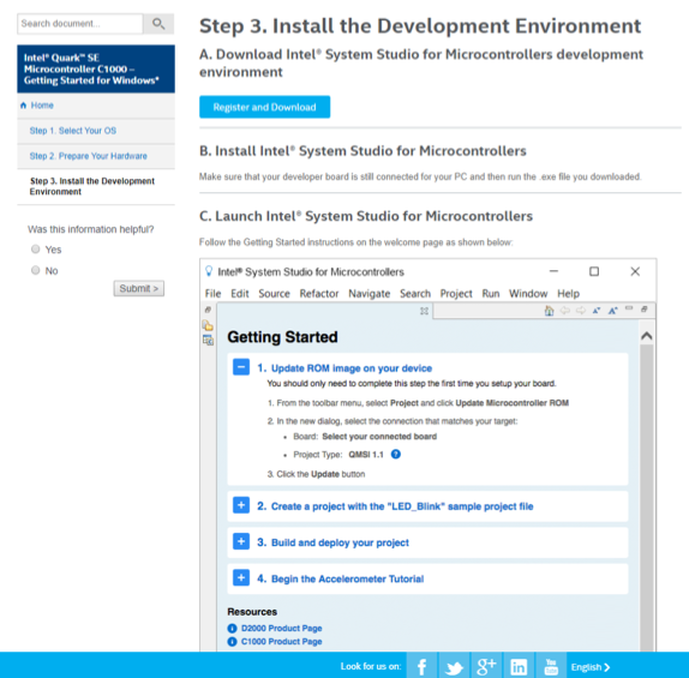Click the info icon beside D2000 Product Page

click(232, 629)
